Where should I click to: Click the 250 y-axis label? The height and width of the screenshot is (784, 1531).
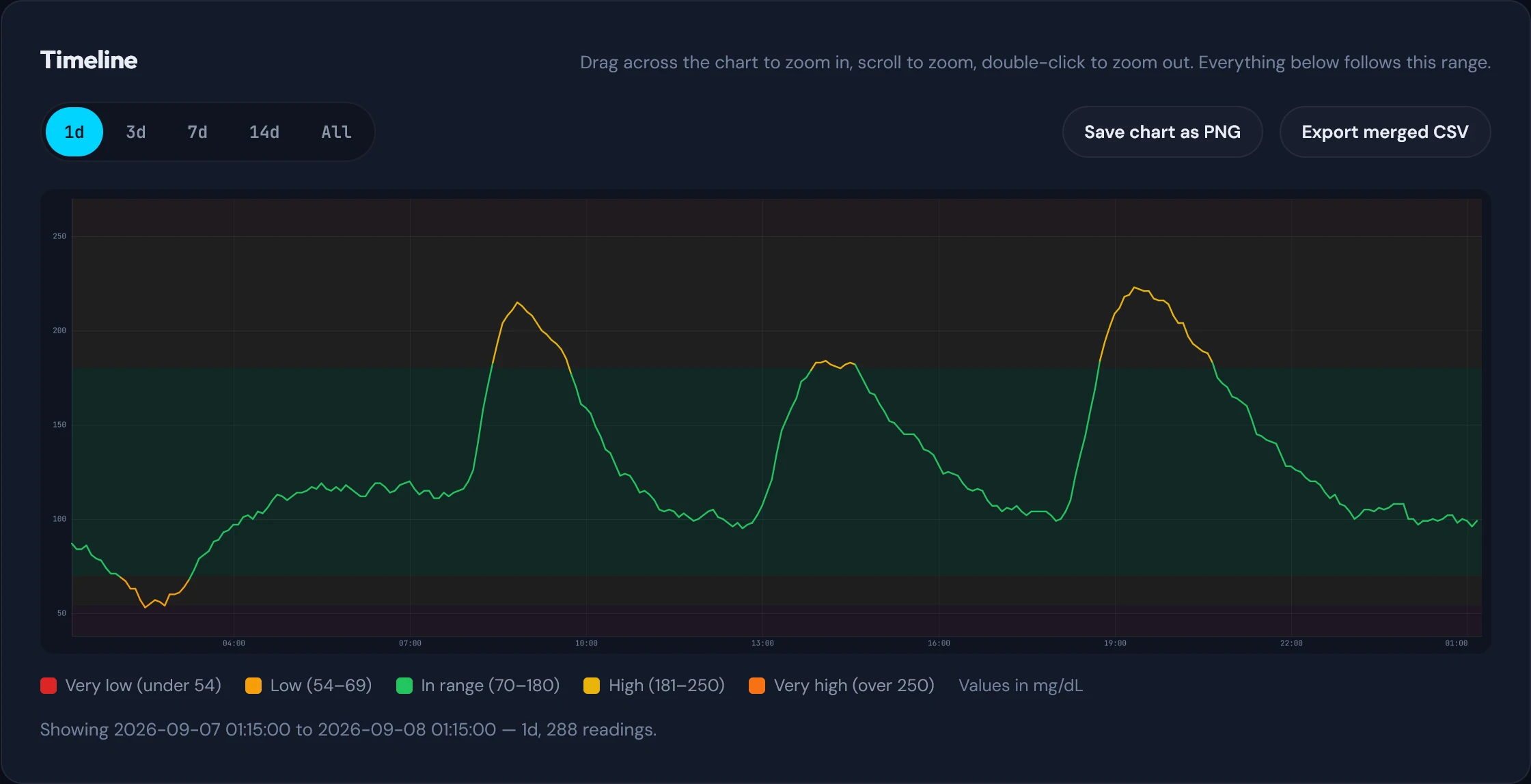tap(59, 236)
